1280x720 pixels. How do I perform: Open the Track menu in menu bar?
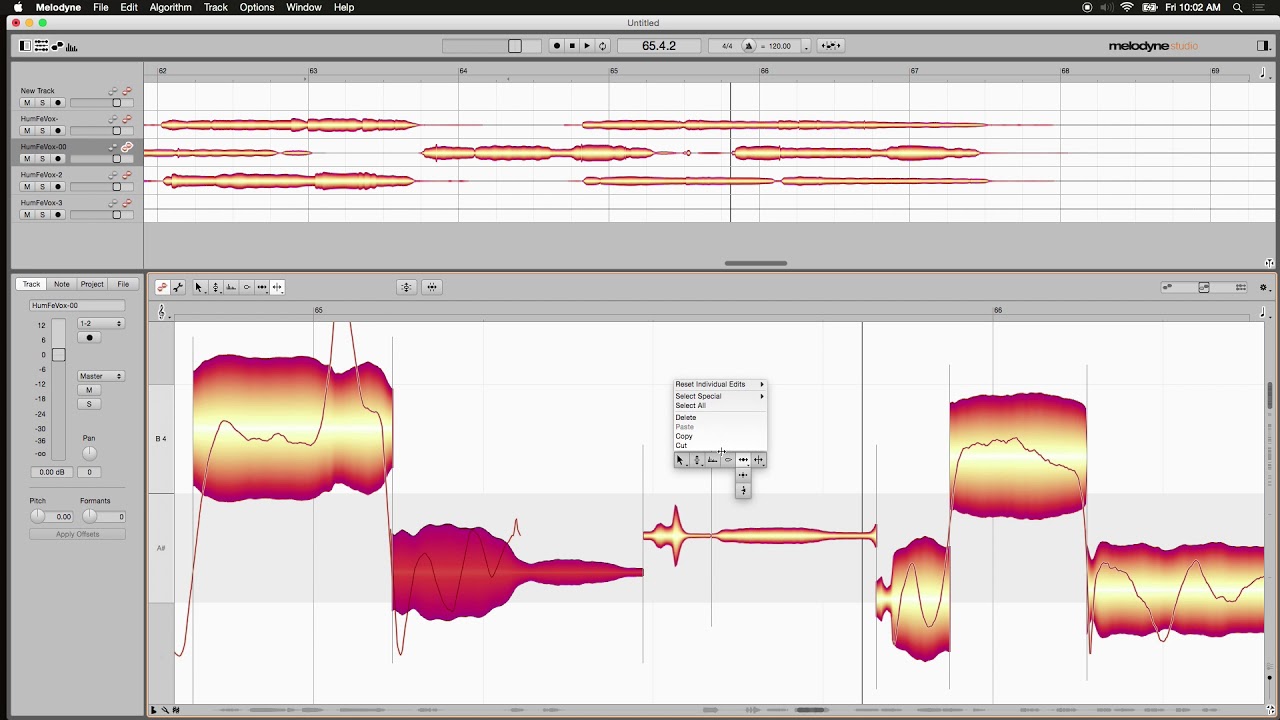(215, 7)
